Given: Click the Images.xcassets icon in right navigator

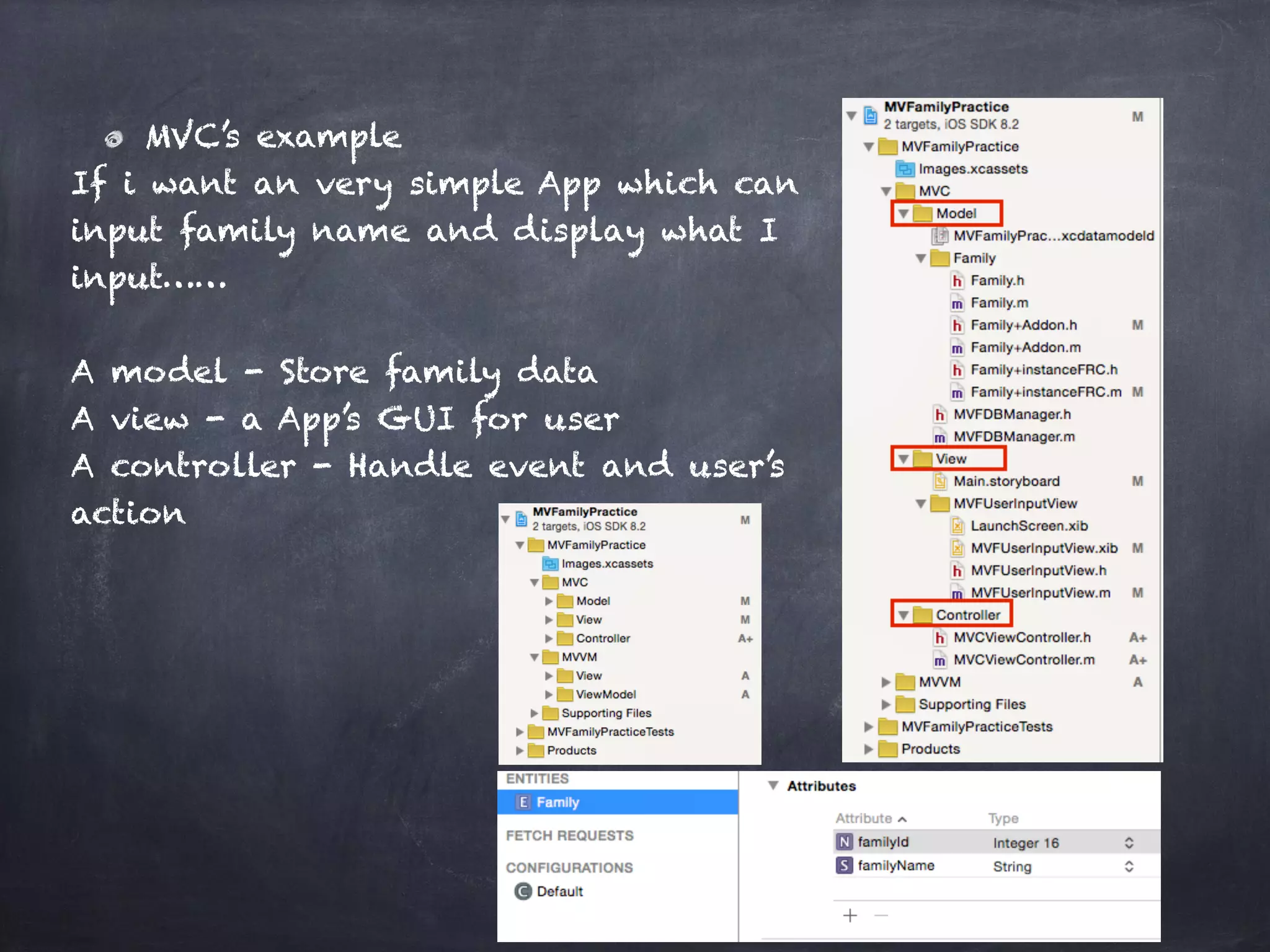Looking at the screenshot, I should coord(905,169).
